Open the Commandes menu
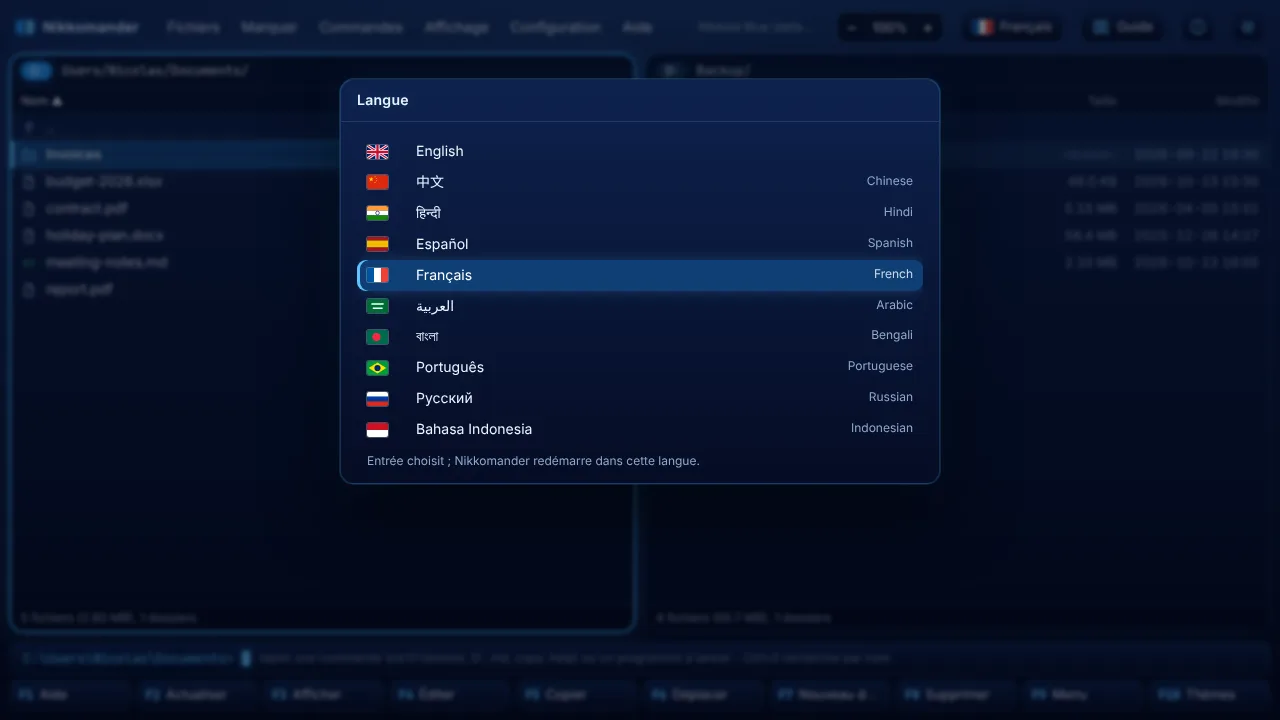This screenshot has height=720, width=1280. (360, 27)
